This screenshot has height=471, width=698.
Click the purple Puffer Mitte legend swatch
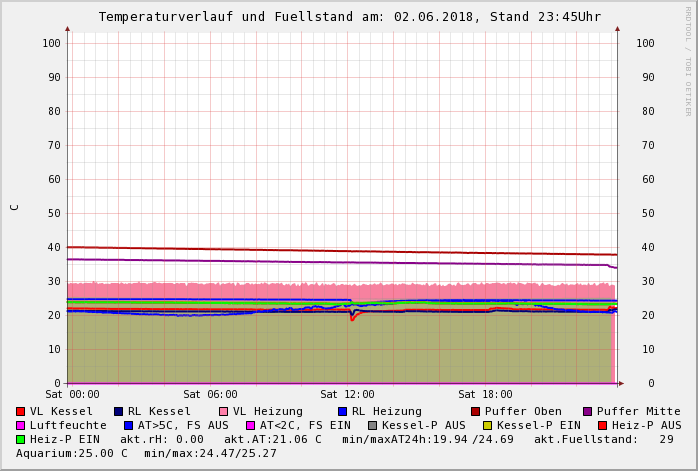pos(588,411)
